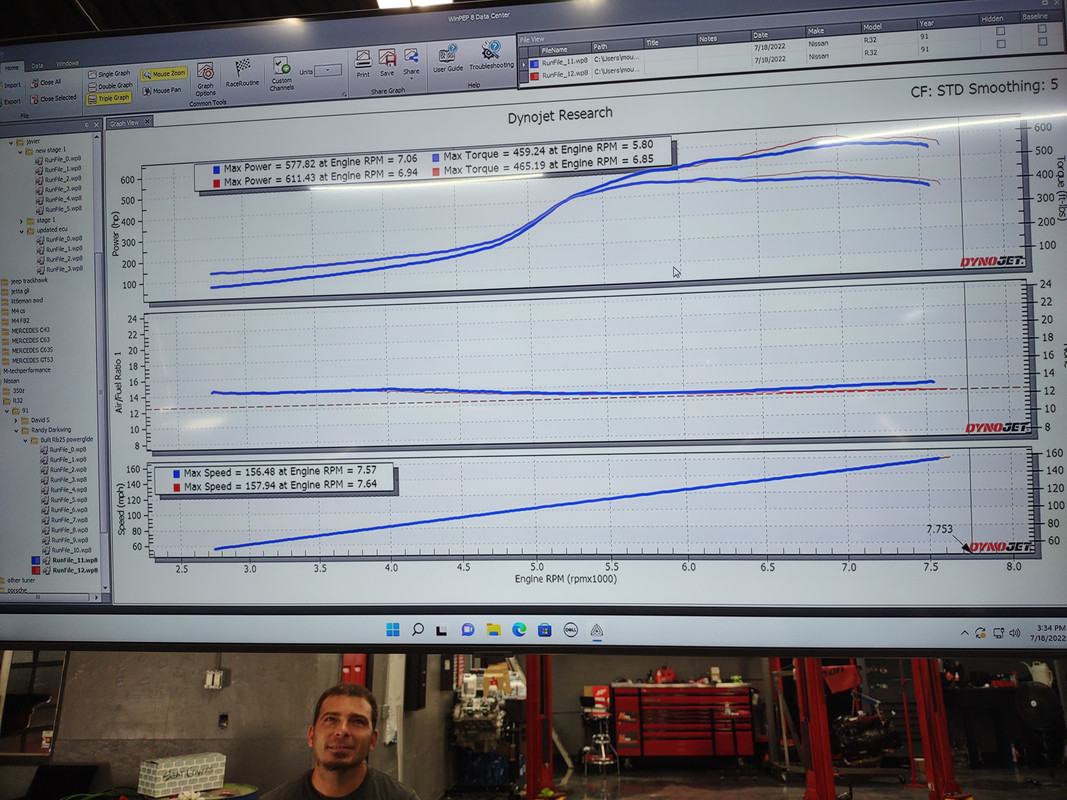Collapse the new stage 1 folder
The width and height of the screenshot is (1067, 800).
coord(20,152)
